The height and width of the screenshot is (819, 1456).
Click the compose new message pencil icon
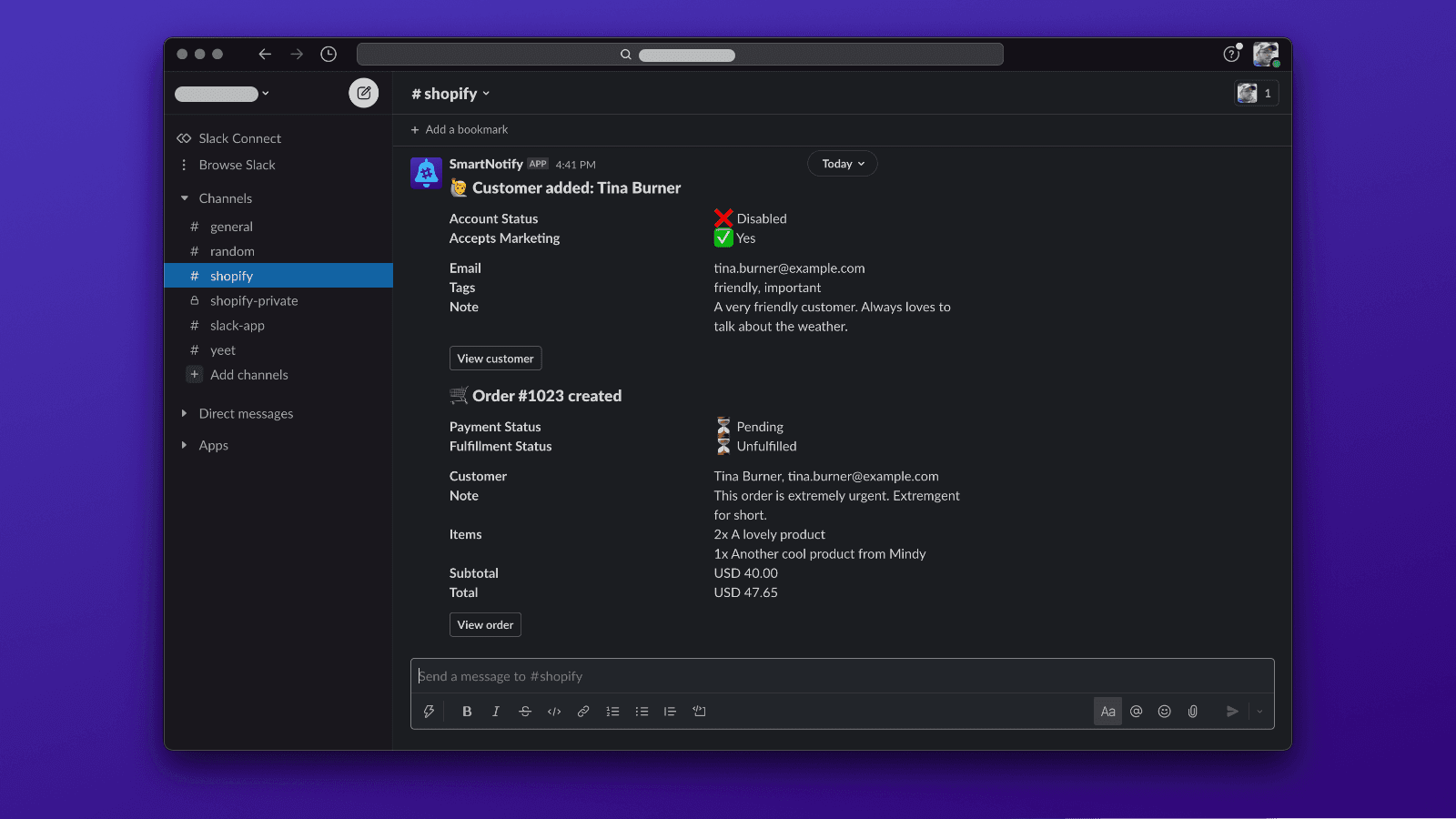coord(363,93)
